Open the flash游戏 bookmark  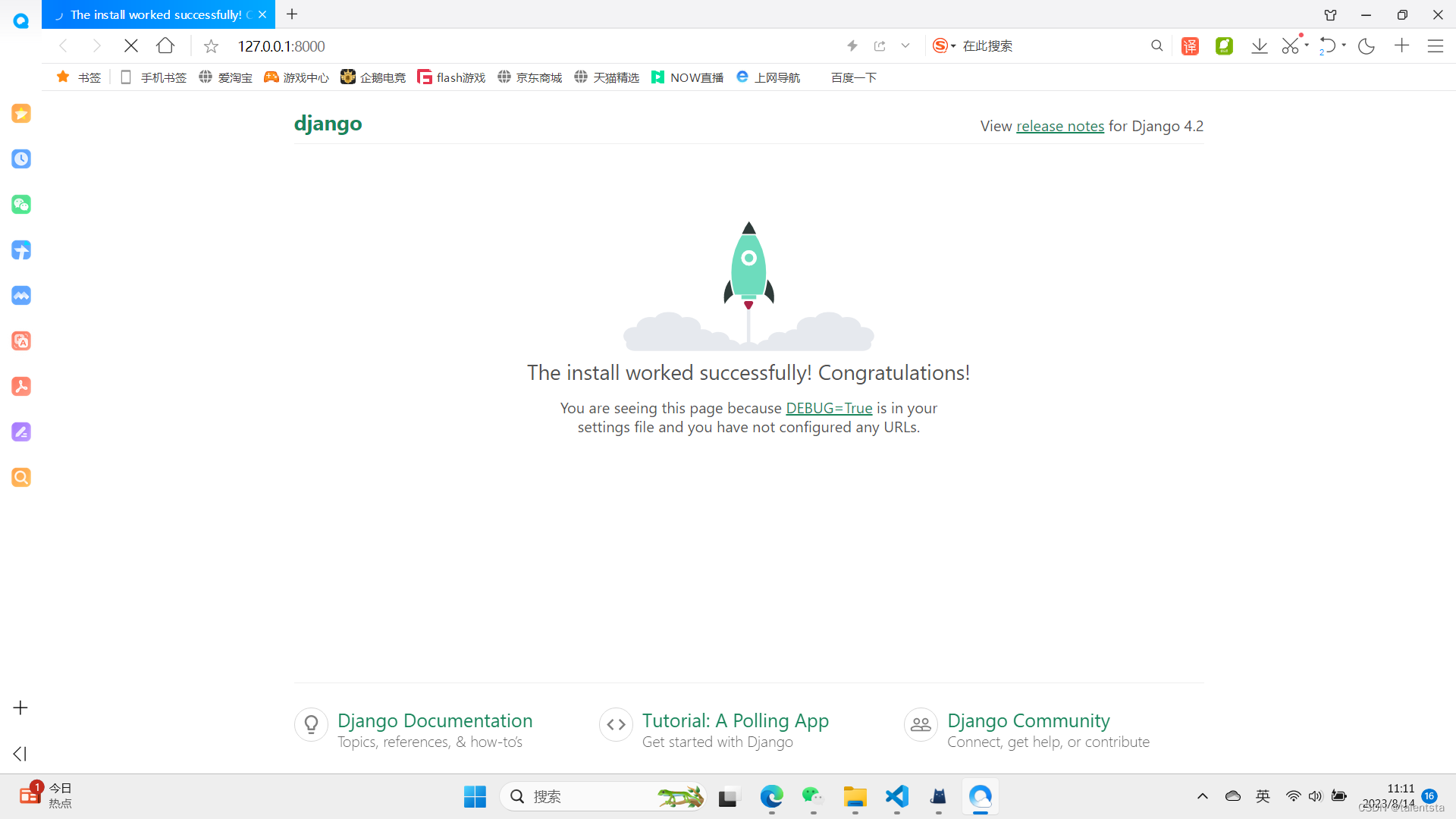click(x=451, y=77)
